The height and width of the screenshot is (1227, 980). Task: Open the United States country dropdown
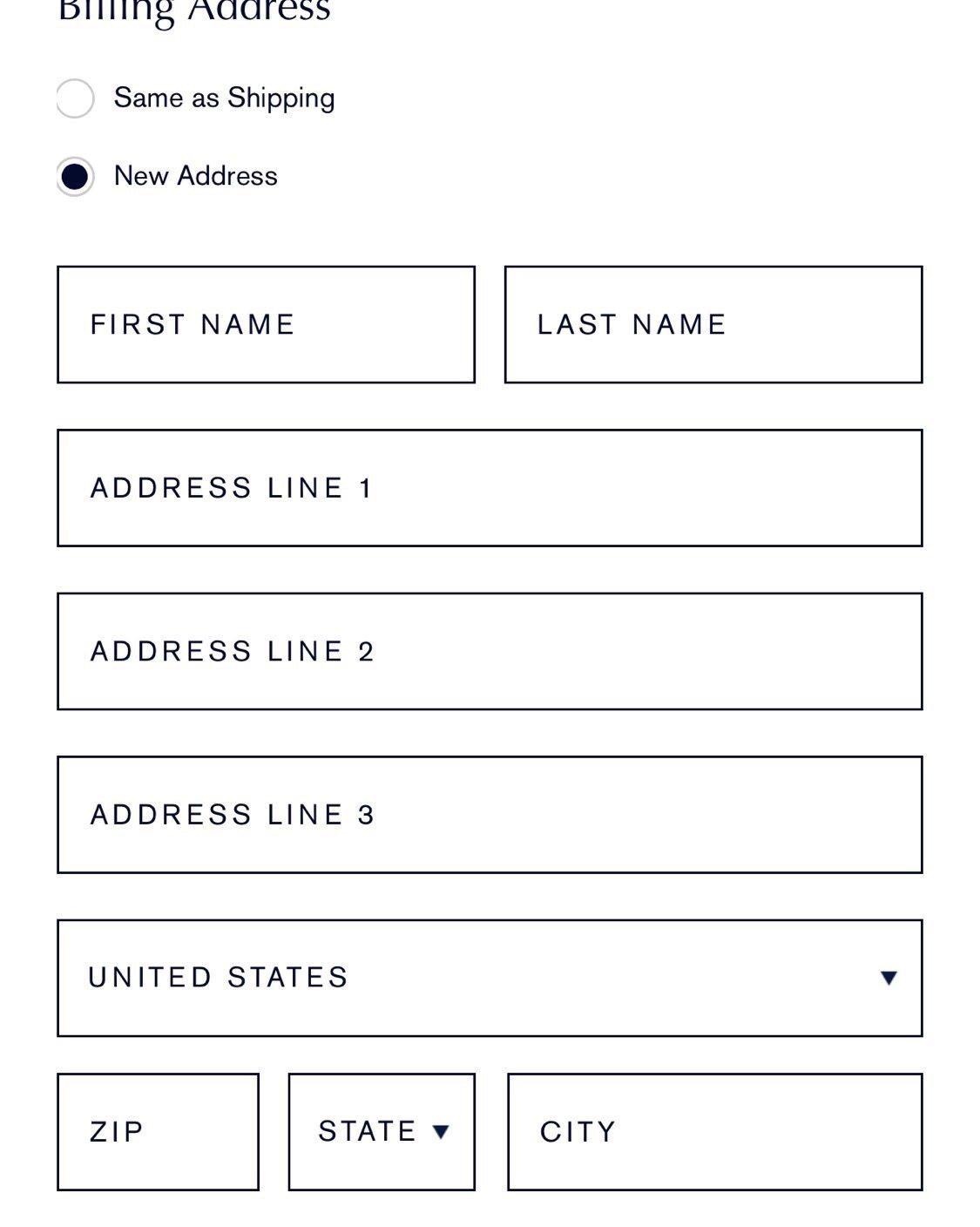(x=490, y=978)
